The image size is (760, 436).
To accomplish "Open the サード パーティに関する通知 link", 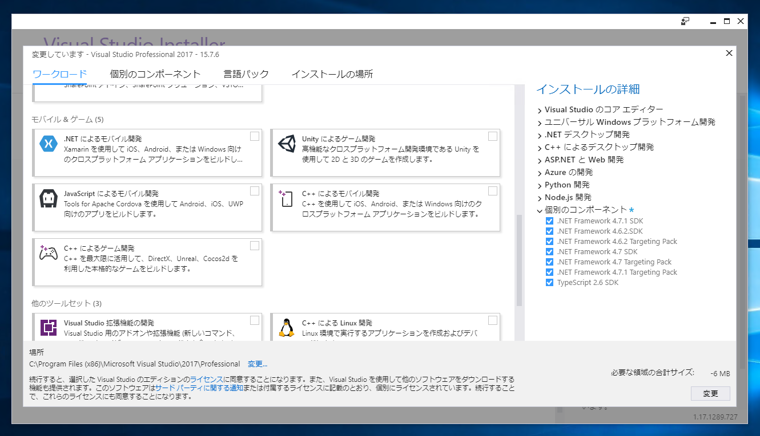I will point(199,388).
